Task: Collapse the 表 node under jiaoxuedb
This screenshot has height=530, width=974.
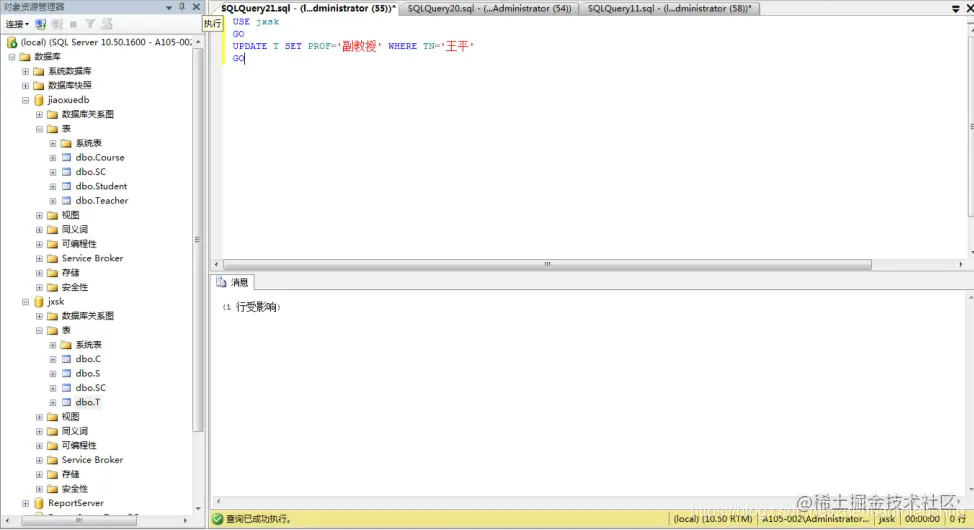Action: coord(39,129)
